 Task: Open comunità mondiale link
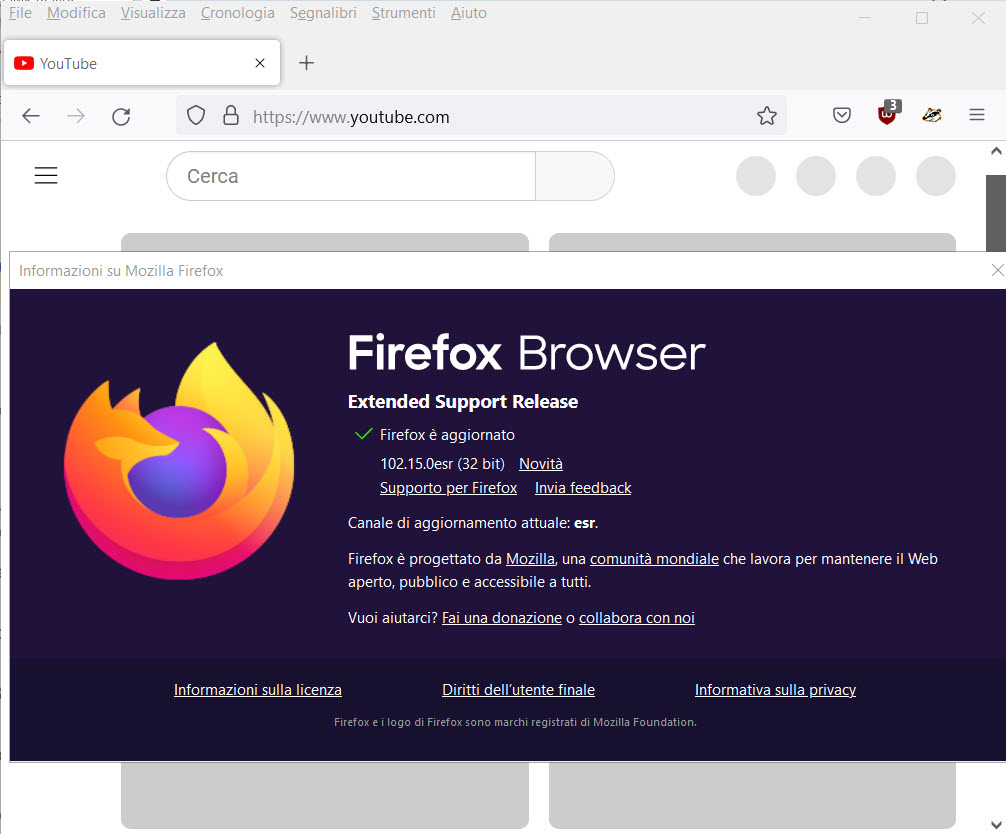[x=654, y=559]
